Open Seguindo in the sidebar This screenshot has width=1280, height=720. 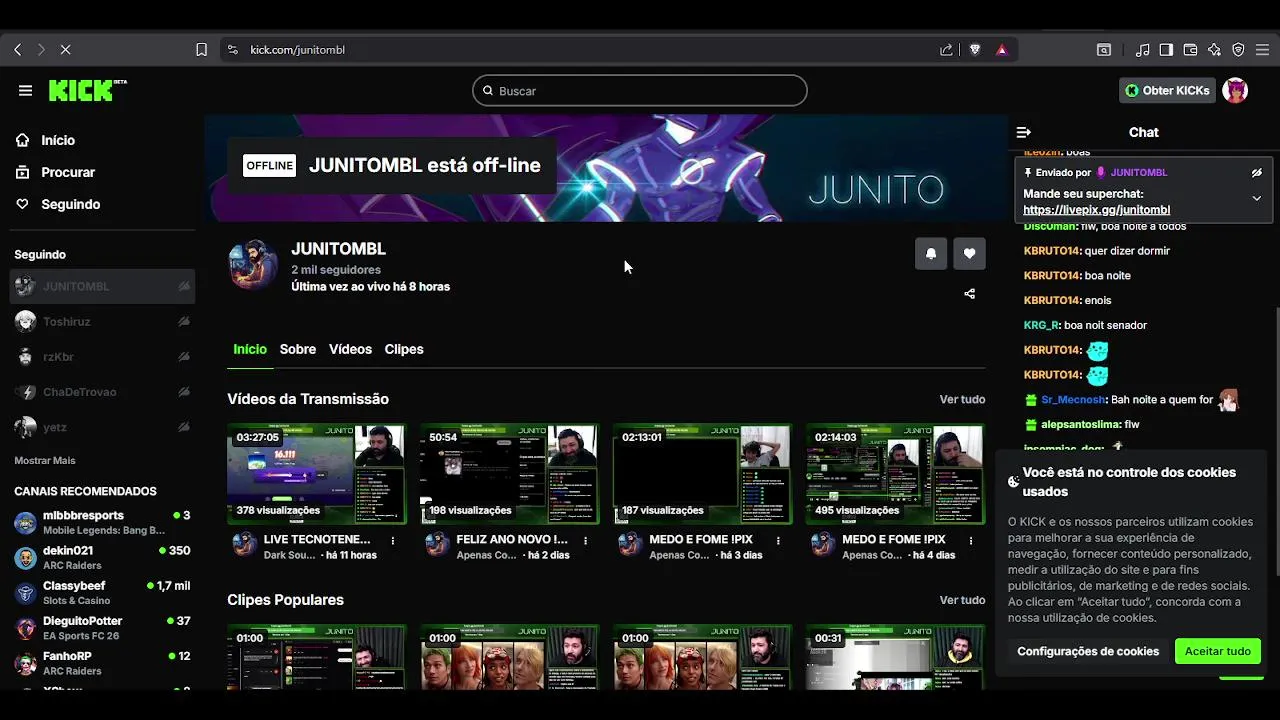click(70, 204)
